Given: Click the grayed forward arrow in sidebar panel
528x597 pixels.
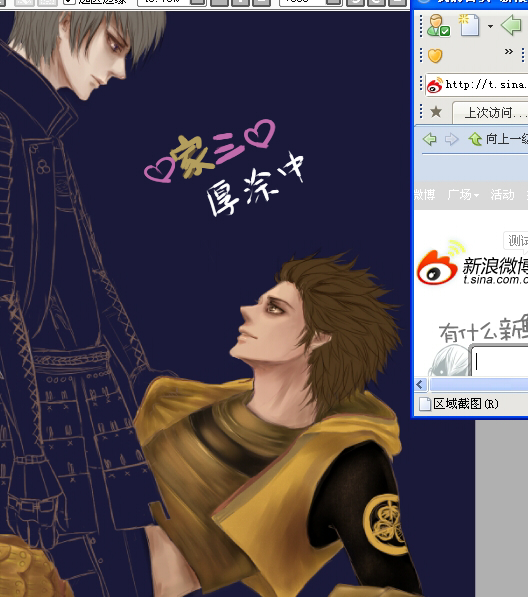Looking at the screenshot, I should tap(451, 139).
